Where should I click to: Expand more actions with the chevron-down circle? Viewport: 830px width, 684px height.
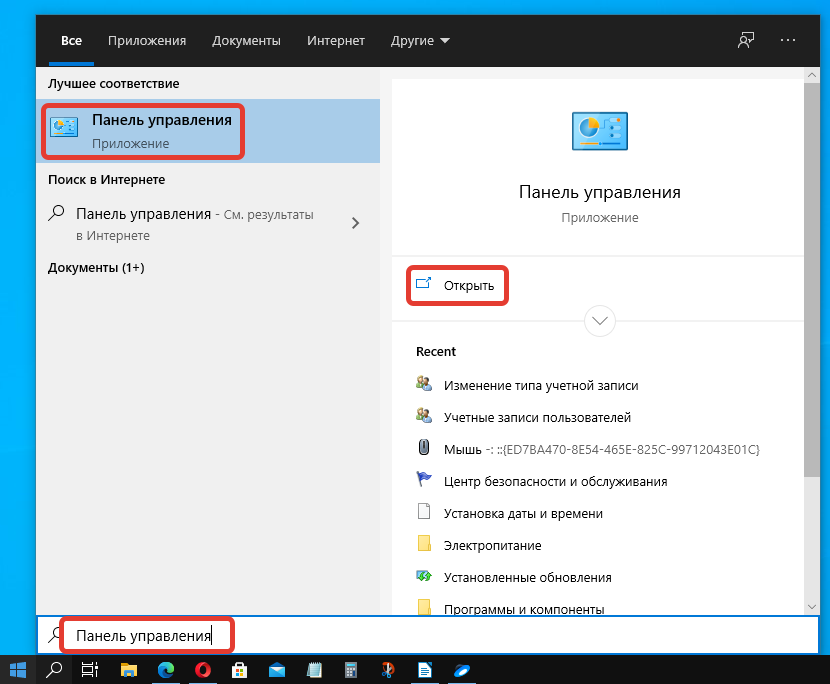(x=600, y=321)
